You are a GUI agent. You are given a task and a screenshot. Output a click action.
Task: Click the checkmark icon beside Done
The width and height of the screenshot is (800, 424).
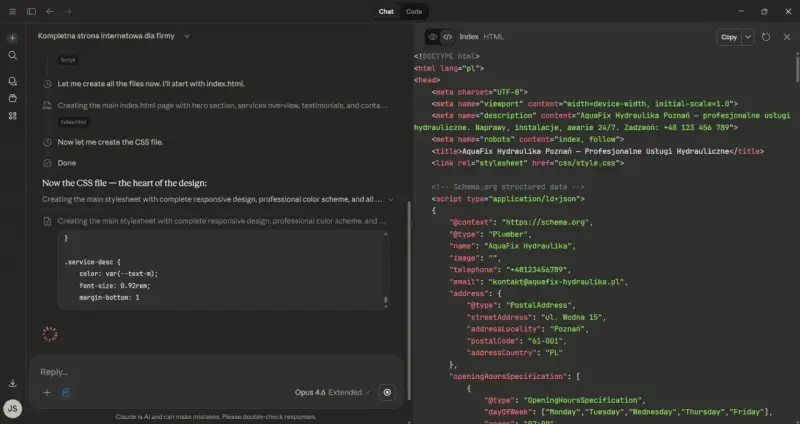tap(47, 163)
